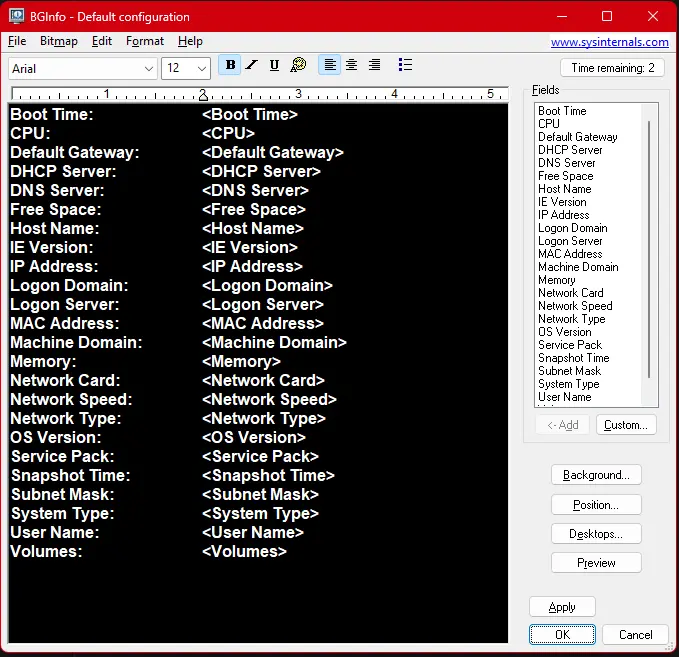Click the Apply button
Viewport: 679px width, 657px height.
point(562,607)
